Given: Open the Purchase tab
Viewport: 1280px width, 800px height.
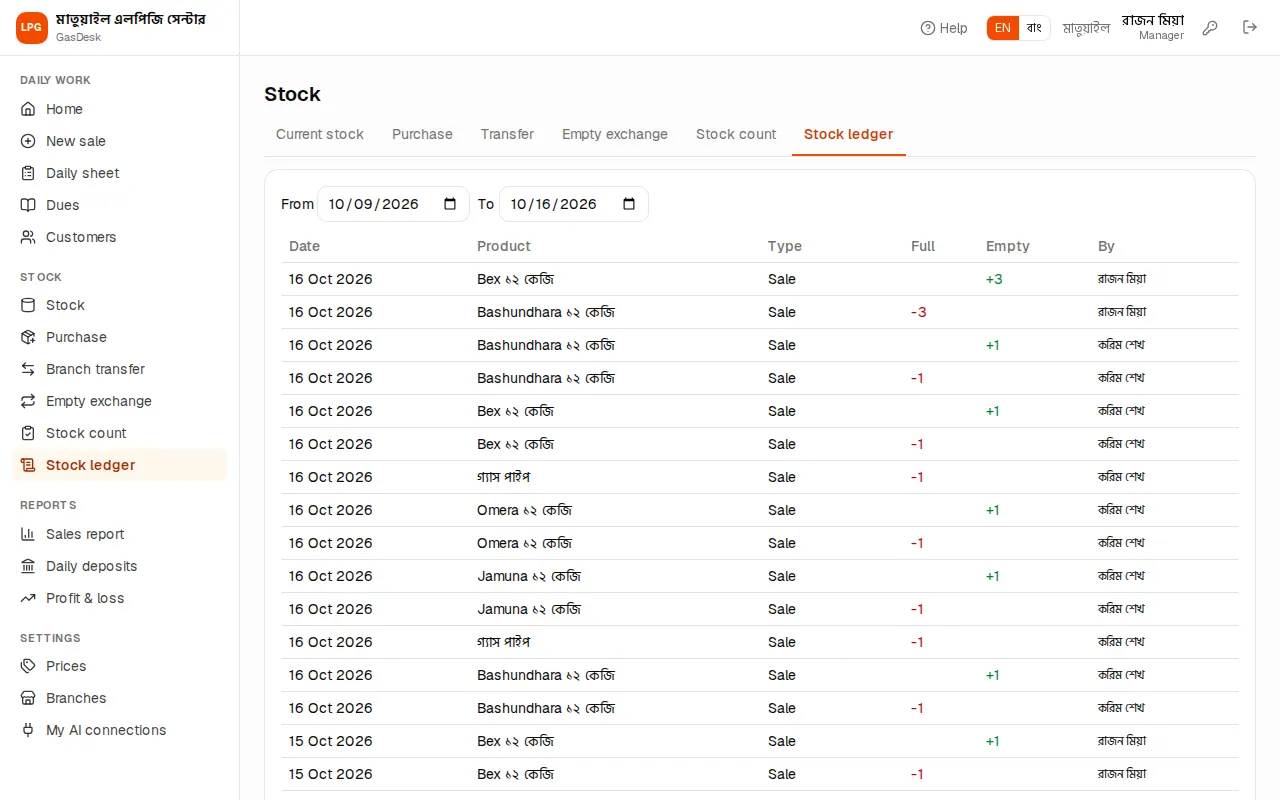Looking at the screenshot, I should point(422,134).
